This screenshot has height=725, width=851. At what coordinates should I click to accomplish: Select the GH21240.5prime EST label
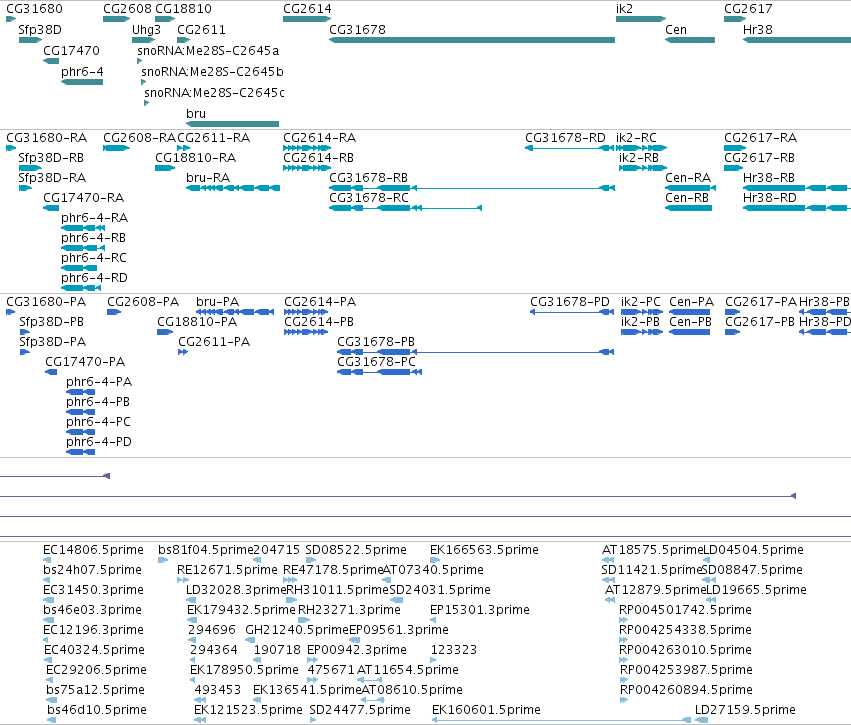pos(297,631)
